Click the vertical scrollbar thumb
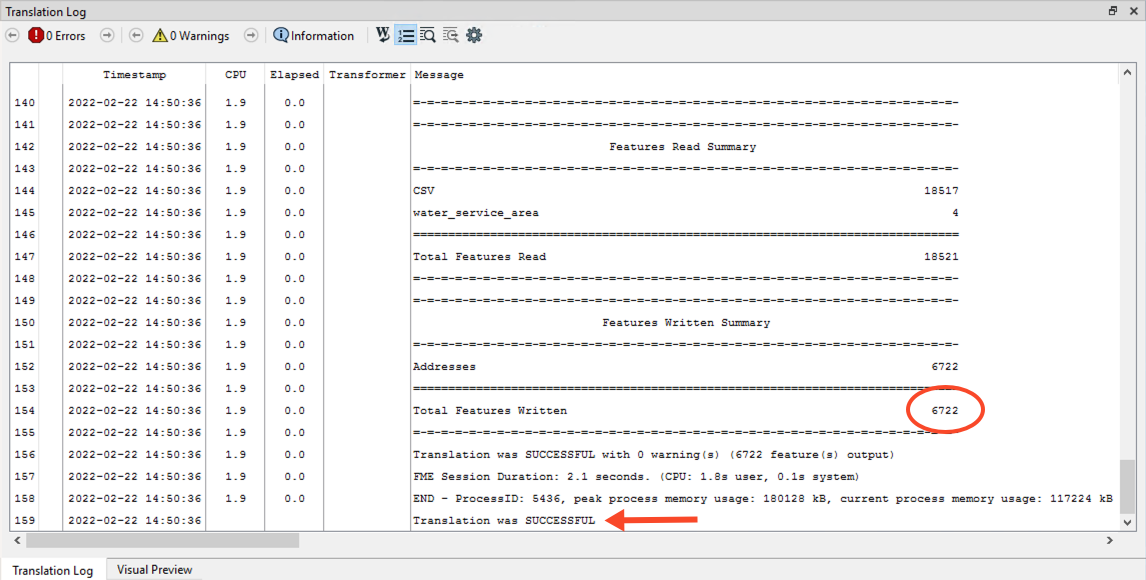The height and width of the screenshot is (580, 1146). (1127, 486)
